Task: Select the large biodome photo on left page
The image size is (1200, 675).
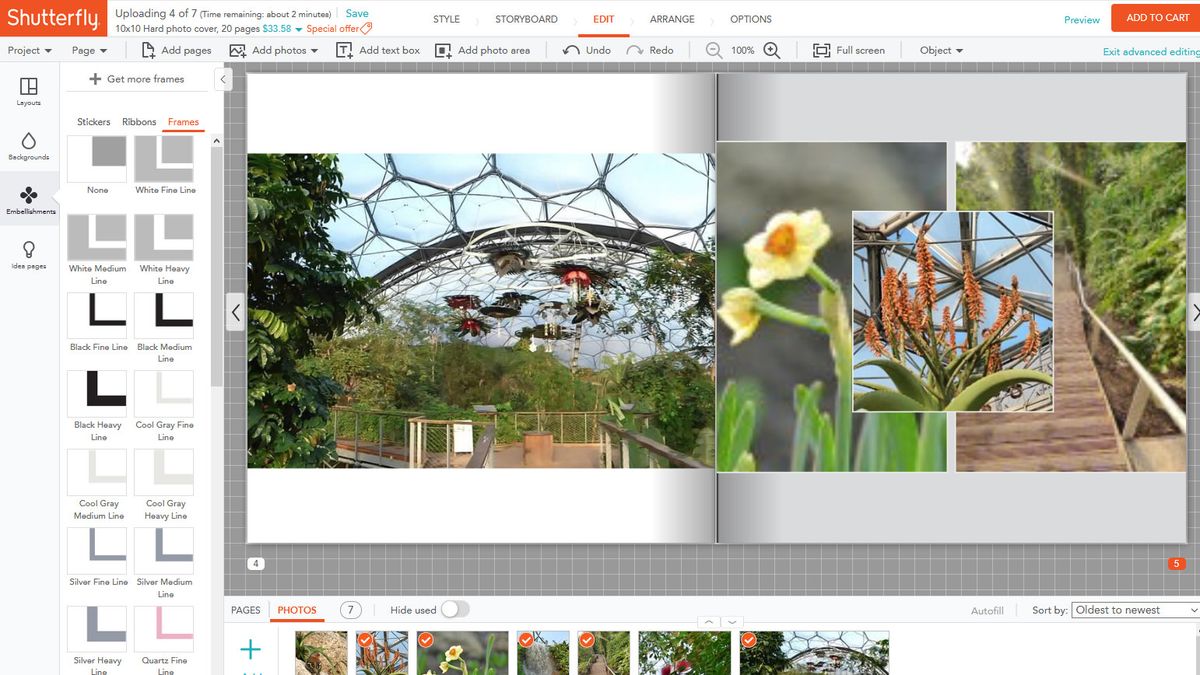Action: point(481,311)
